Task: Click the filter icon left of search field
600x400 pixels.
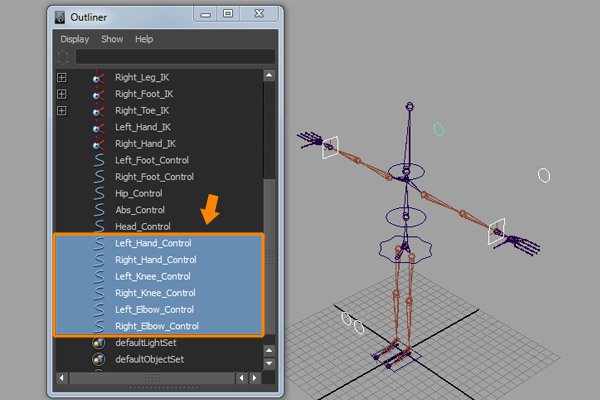Action: (x=63, y=57)
